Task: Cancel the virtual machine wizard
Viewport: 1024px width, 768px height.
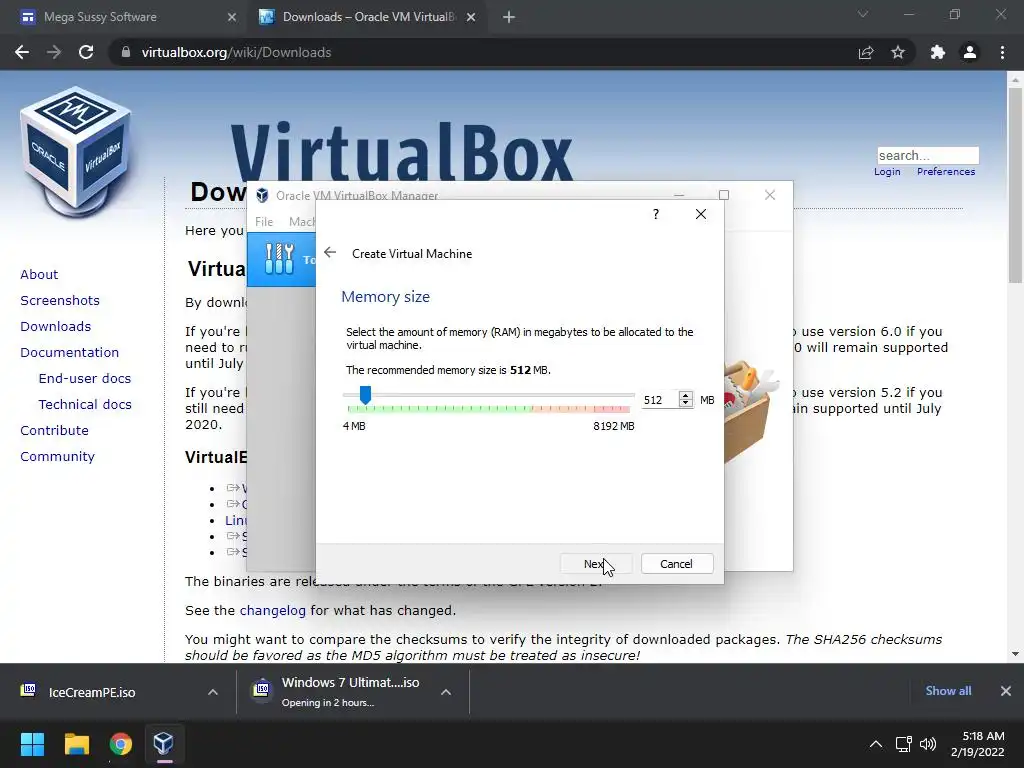Action: [677, 564]
